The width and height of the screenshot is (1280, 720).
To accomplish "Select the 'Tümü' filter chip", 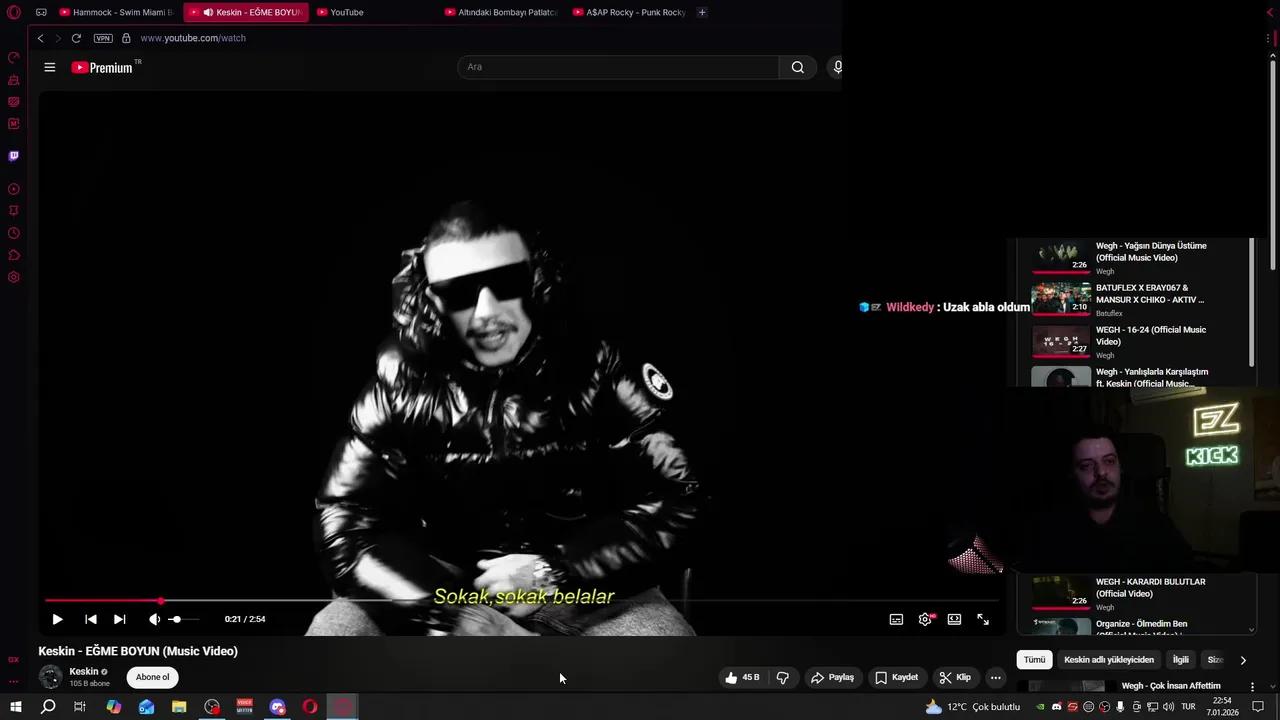I will point(1034,660).
